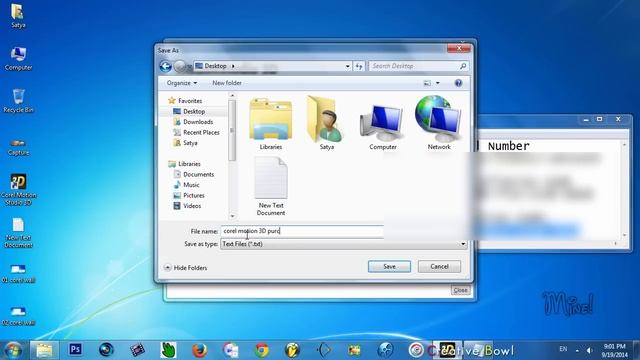Expand the Desktop breadcrumb arrow
The width and height of the screenshot is (640, 360).
233,66
